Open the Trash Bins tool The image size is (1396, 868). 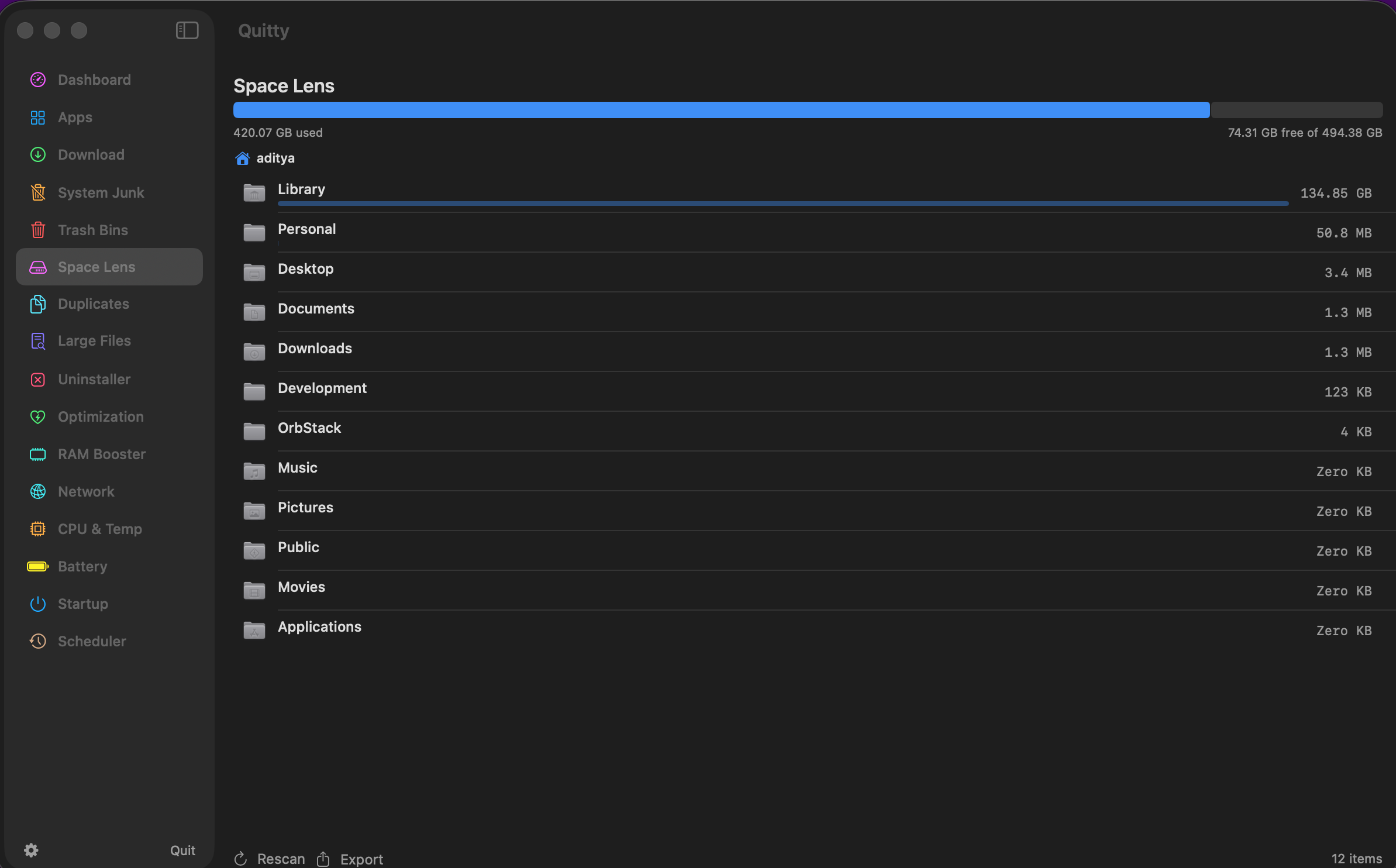[93, 230]
